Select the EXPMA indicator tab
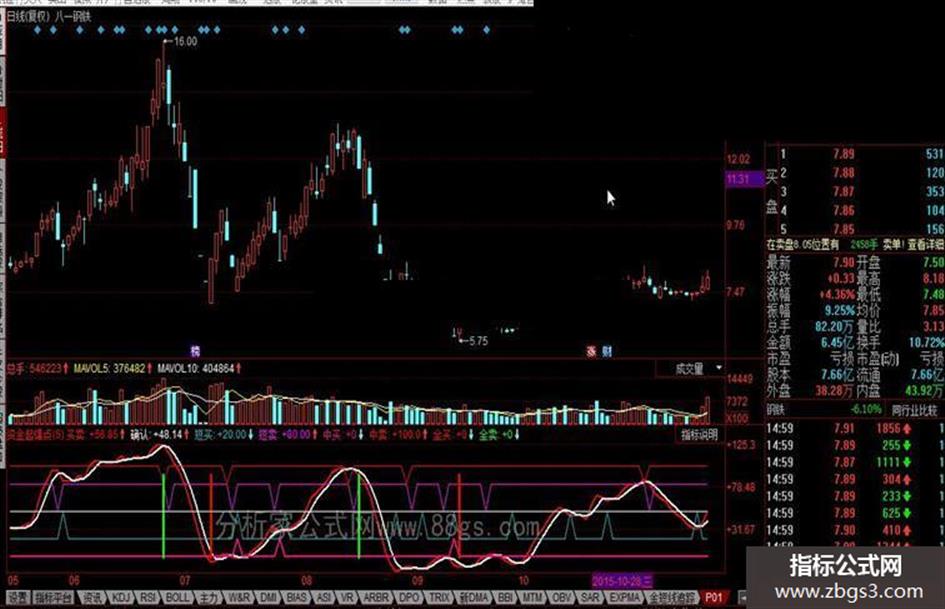 (x=624, y=598)
